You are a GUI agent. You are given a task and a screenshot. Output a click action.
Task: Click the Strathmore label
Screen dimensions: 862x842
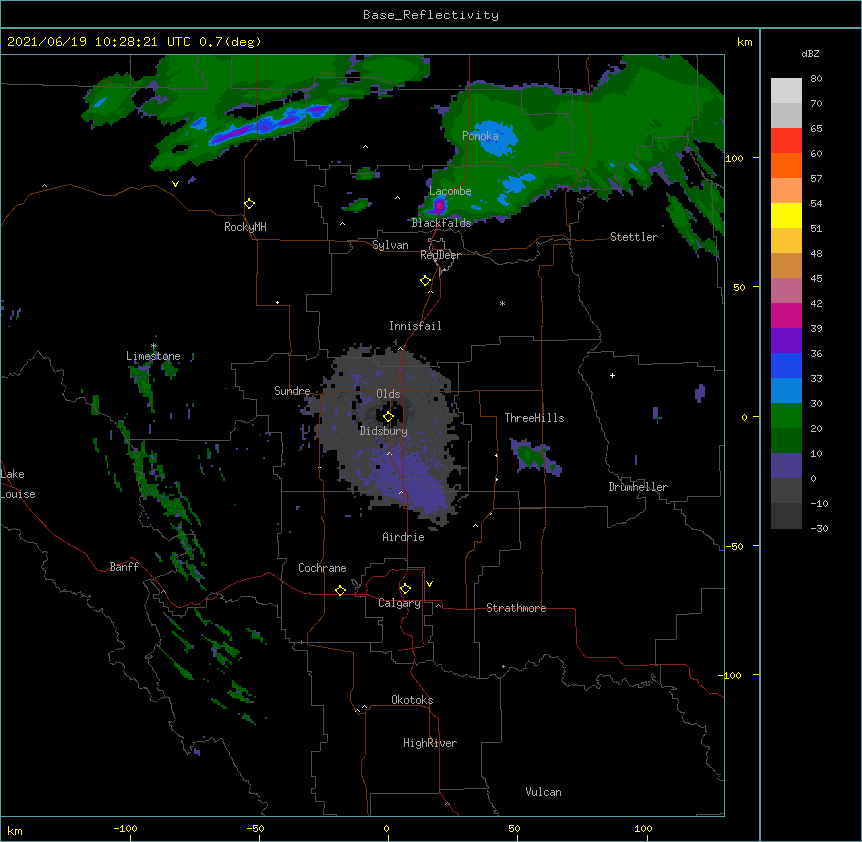(516, 608)
